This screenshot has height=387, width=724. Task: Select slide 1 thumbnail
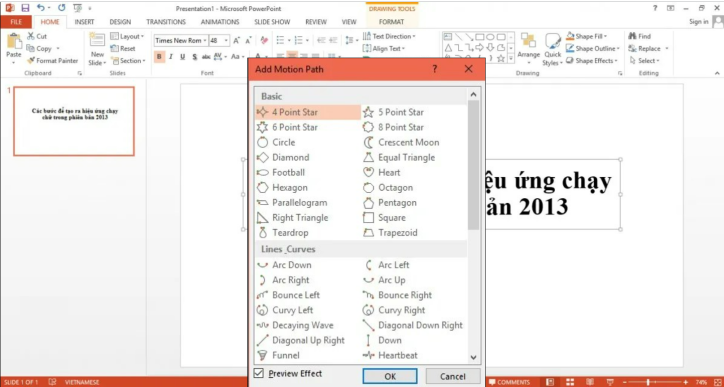(x=74, y=121)
